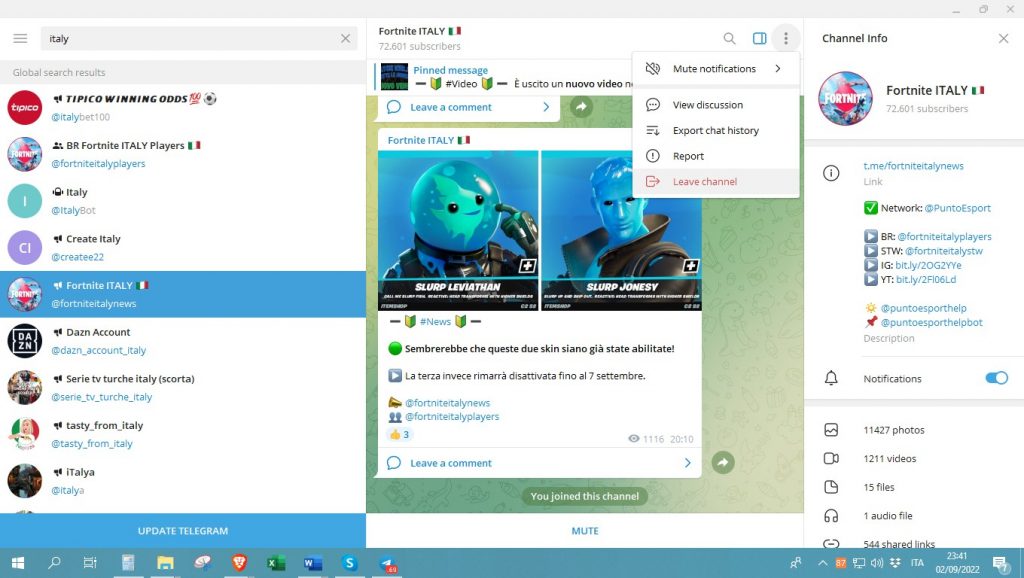This screenshot has height=578, width=1024.
Task: Open the hamburger main menu
Action: [x=20, y=39]
